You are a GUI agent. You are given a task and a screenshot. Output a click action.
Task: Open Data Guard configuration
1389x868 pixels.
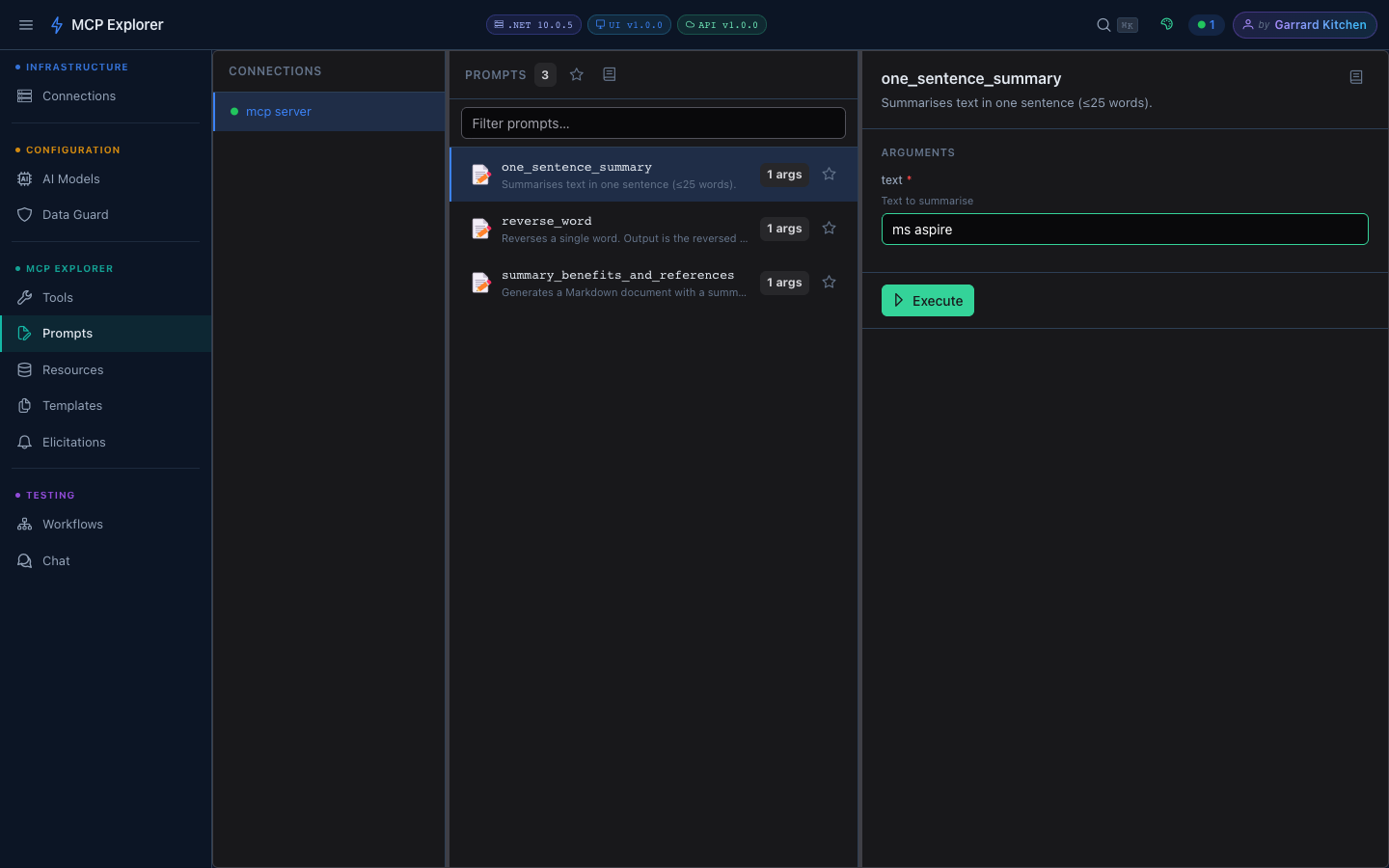(75, 215)
